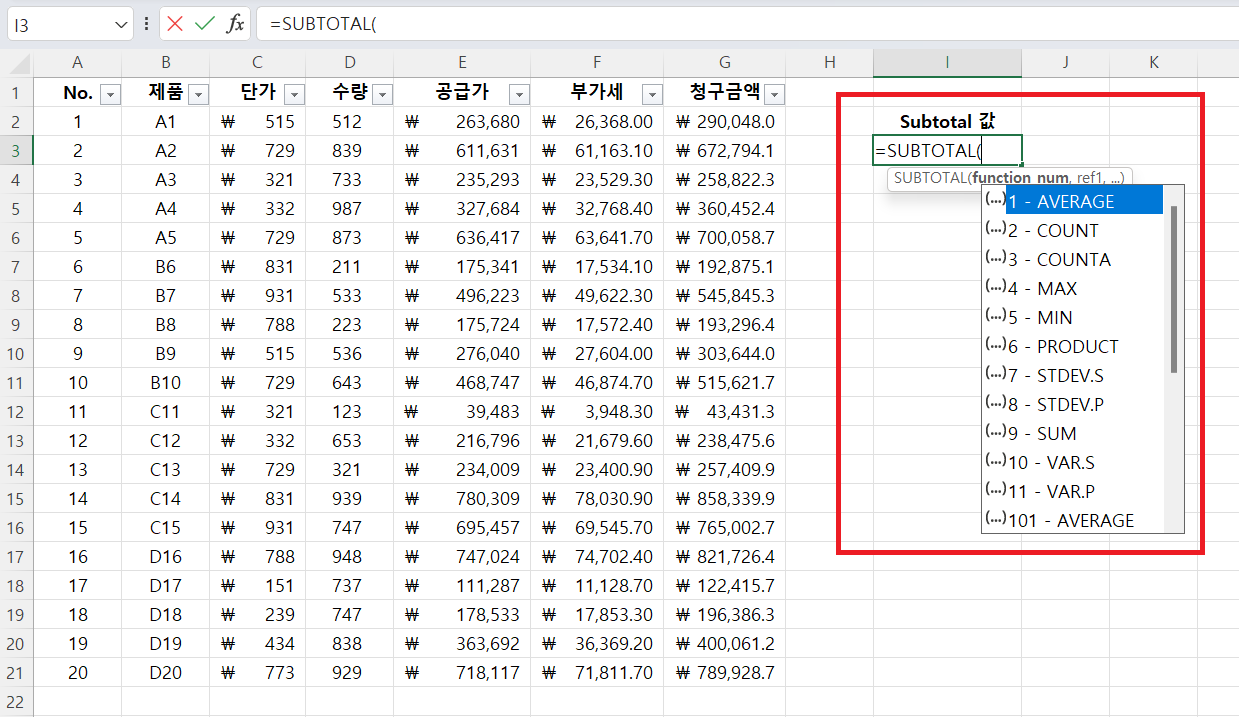Click 공급가 cell showing 39,483
1239x717 pixels.
[x=462, y=412]
